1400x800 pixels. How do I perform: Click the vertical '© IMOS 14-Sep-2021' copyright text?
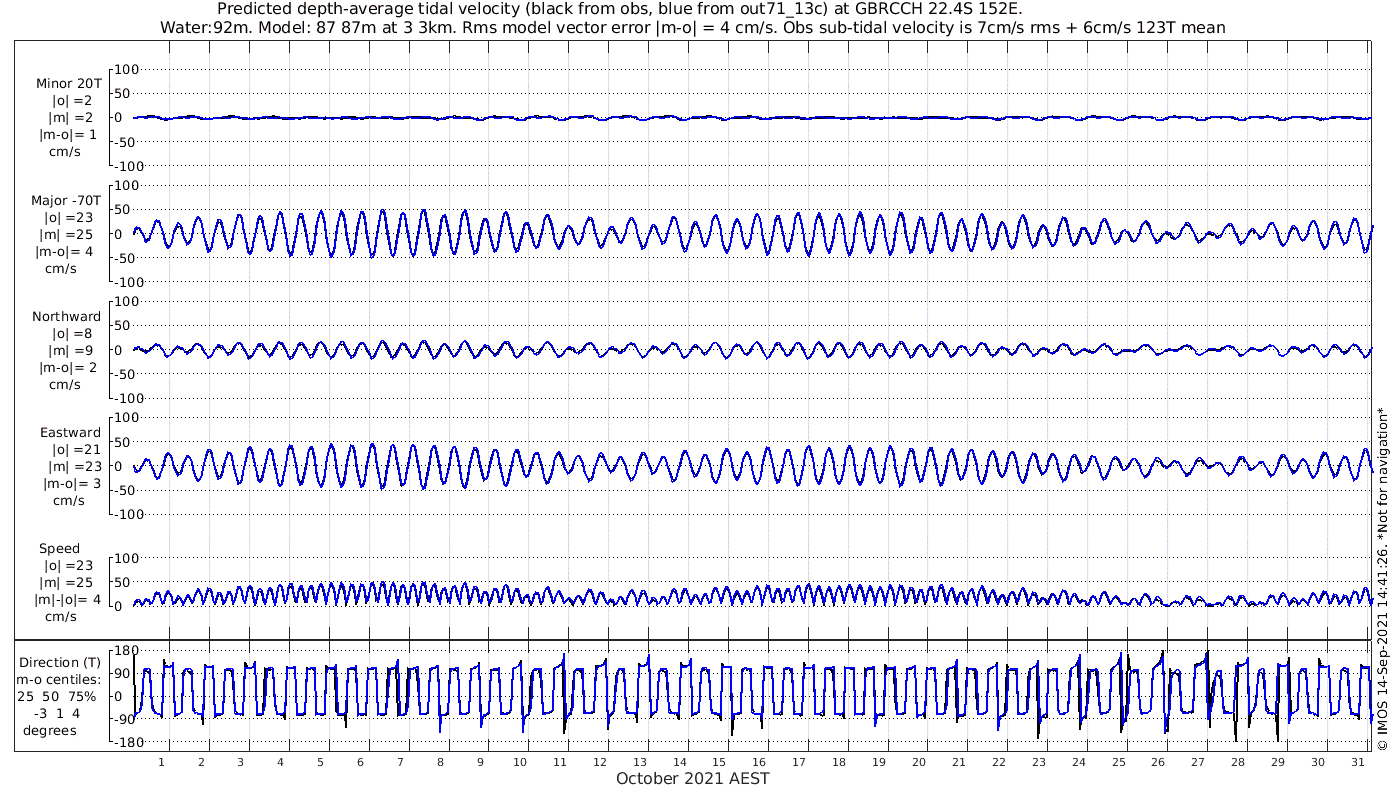point(1383,580)
